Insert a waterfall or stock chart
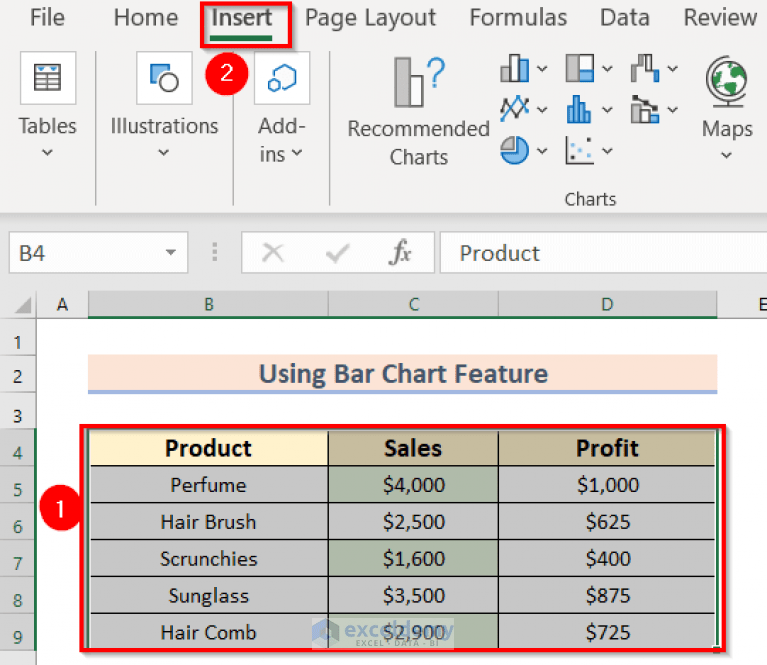Image resolution: width=767 pixels, height=665 pixels. 645,68
